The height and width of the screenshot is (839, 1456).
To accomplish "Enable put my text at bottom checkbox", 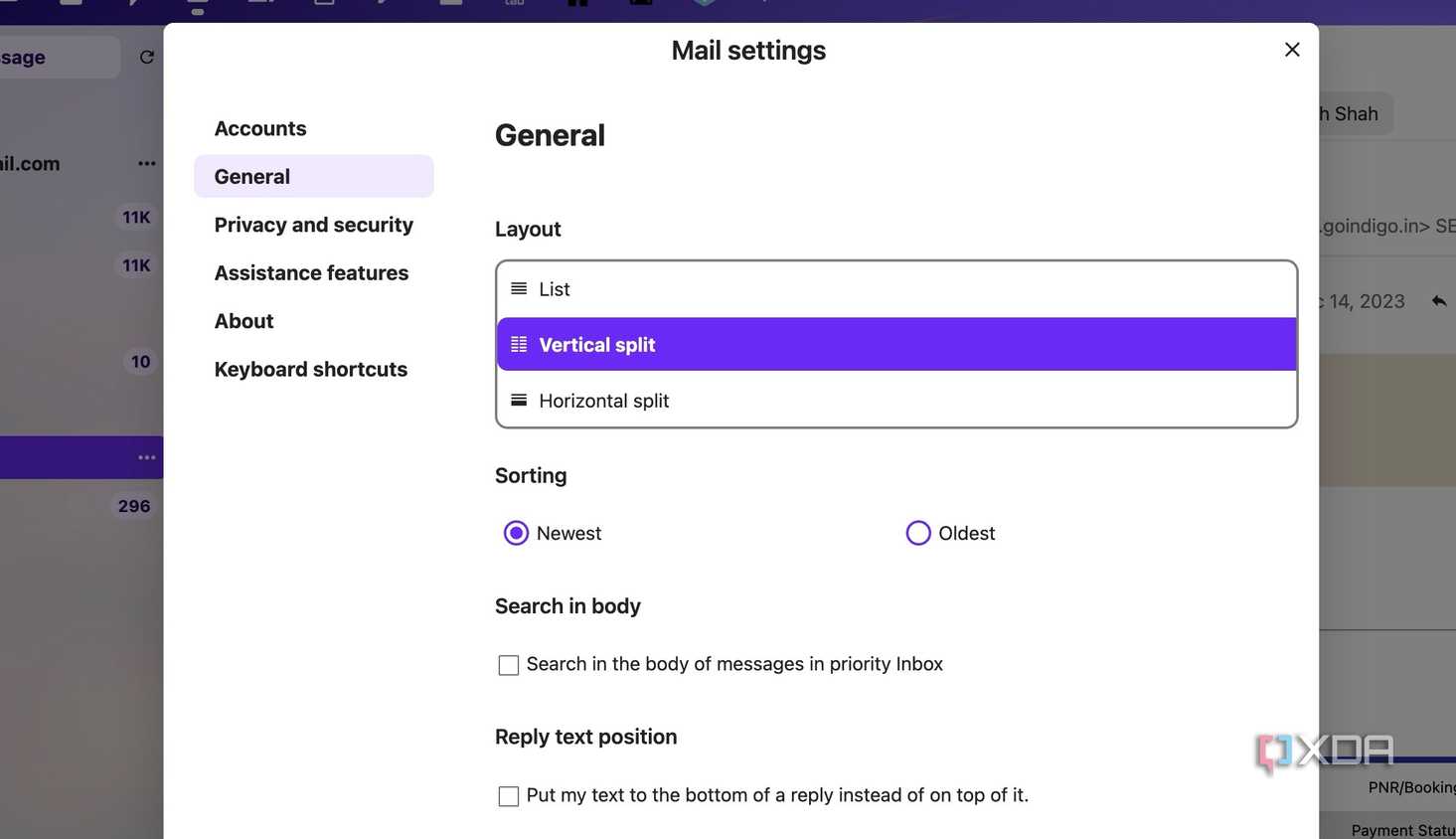I will pyautogui.click(x=509, y=796).
